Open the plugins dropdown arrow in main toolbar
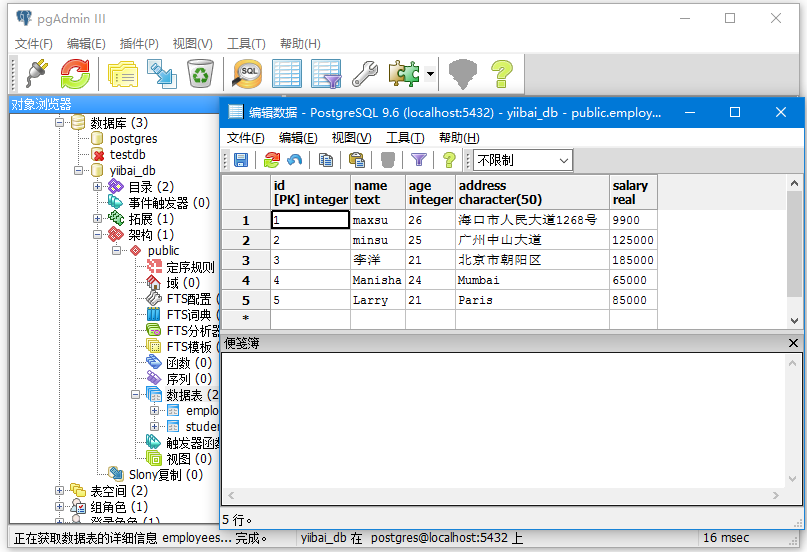This screenshot has height=552, width=807. click(430, 74)
